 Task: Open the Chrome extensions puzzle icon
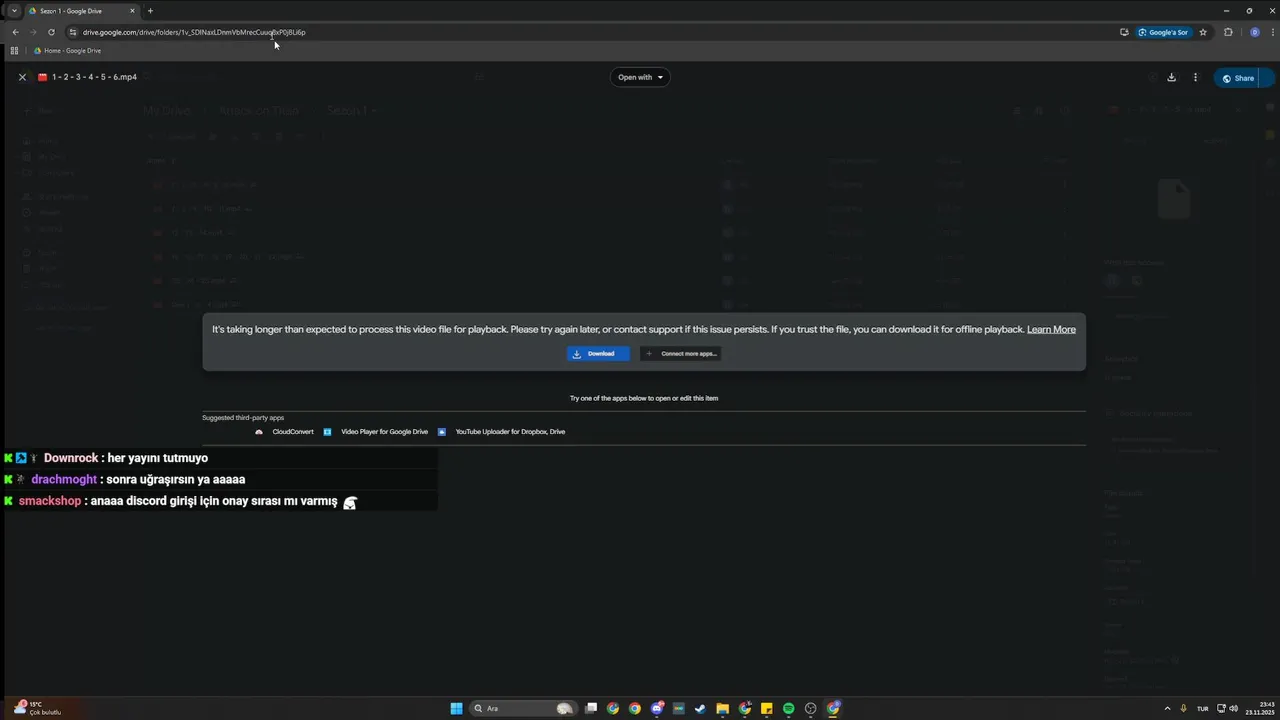coord(1229,32)
